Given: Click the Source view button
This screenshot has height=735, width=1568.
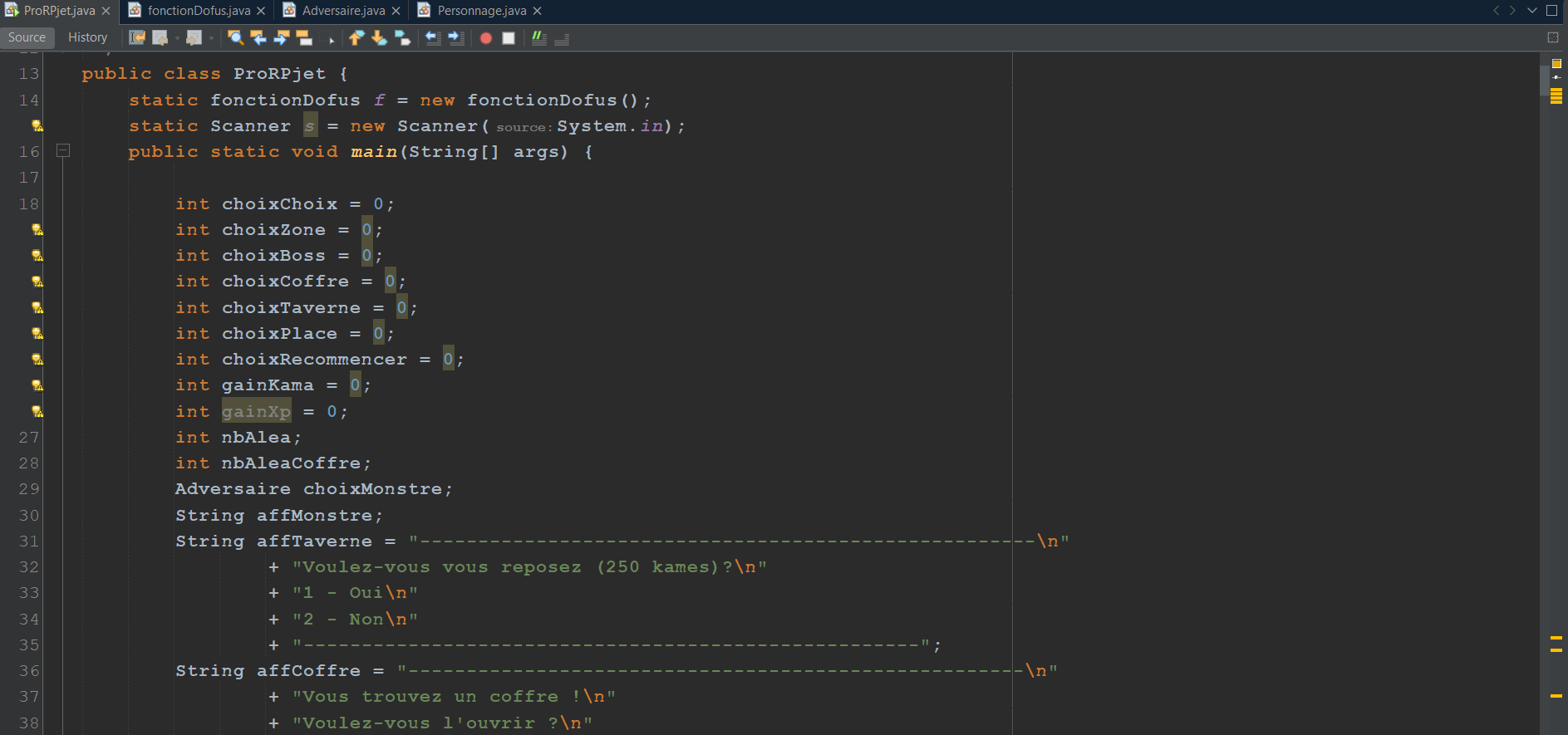Looking at the screenshot, I should tap(27, 37).
